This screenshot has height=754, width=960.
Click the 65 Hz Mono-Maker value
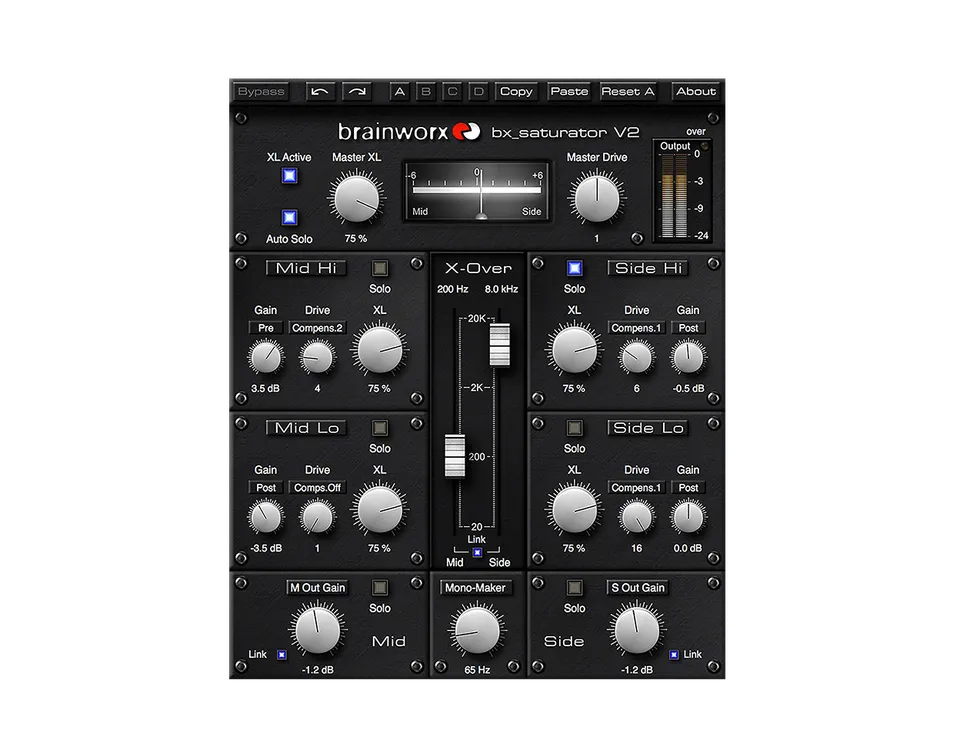coord(477,670)
